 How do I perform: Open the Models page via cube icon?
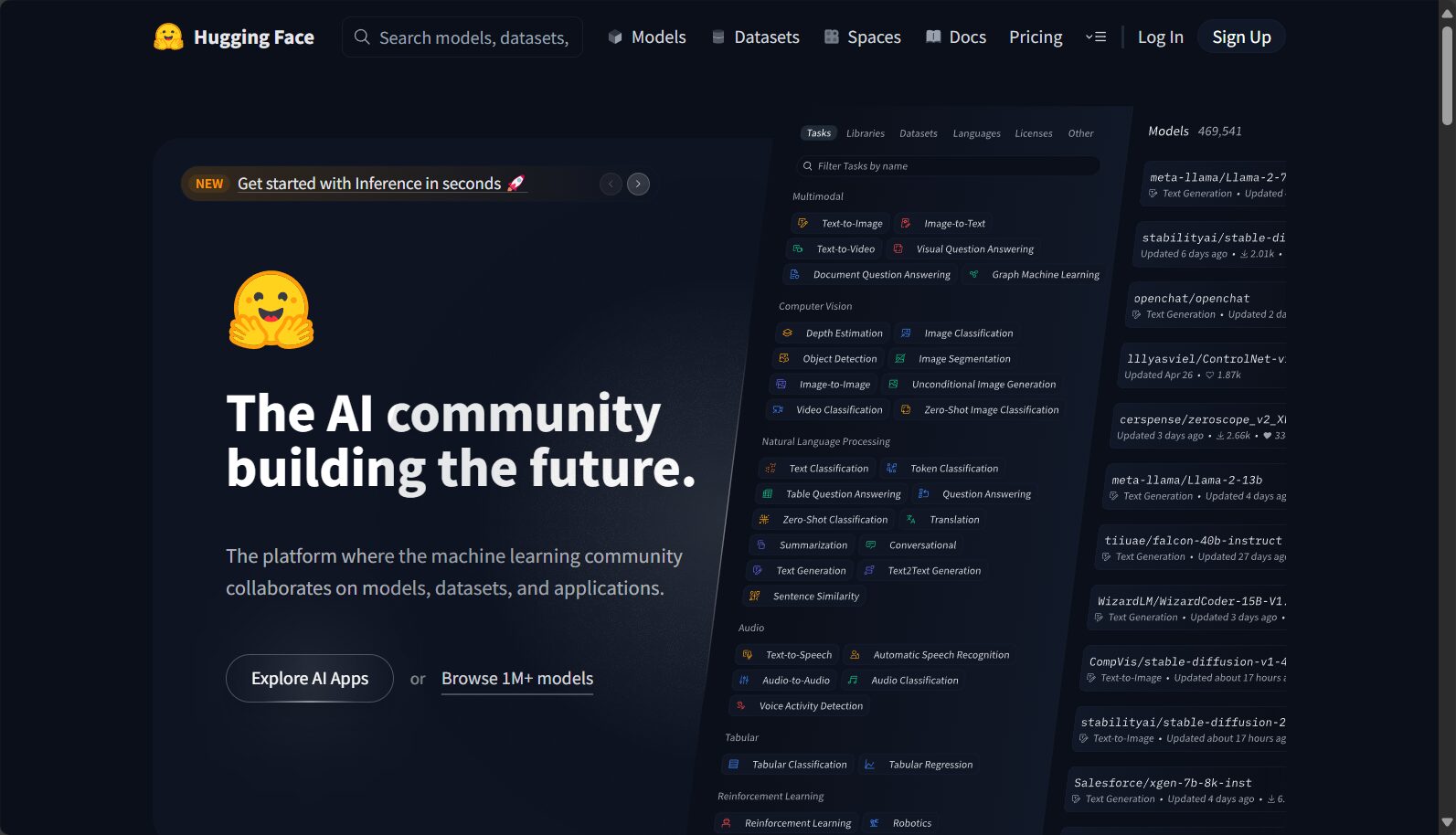click(615, 37)
